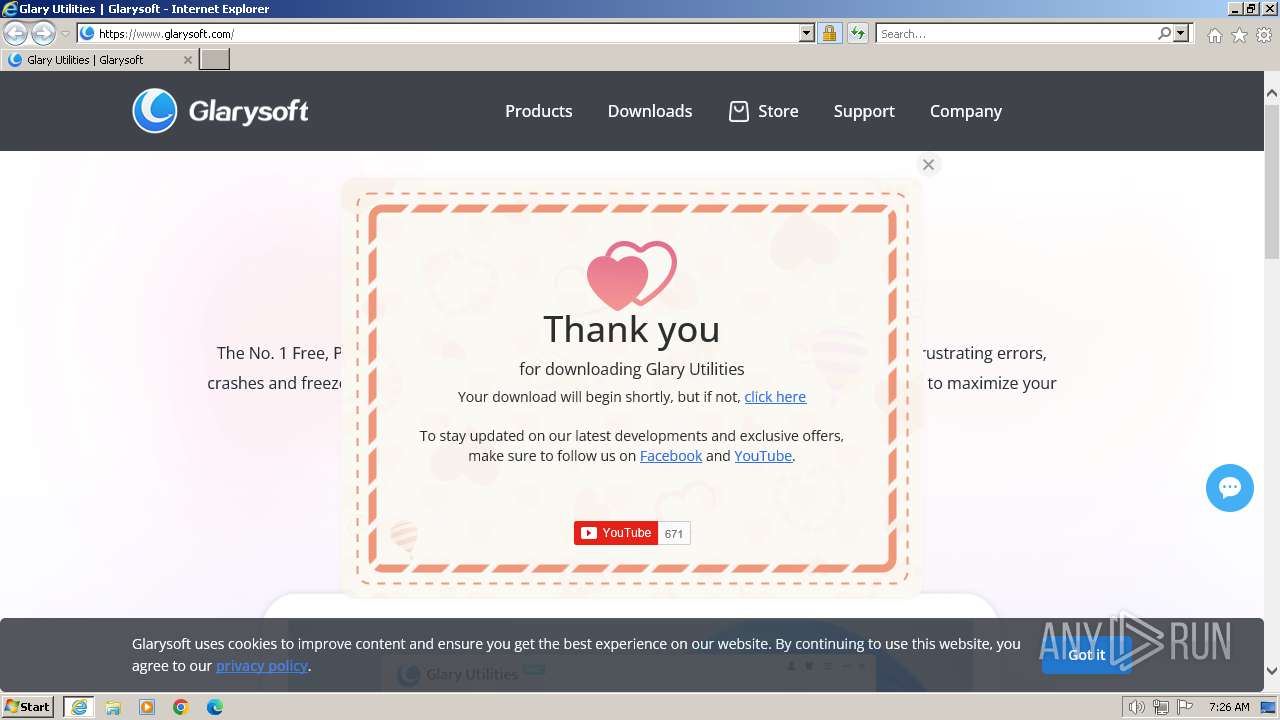Click the Home icon

[1214, 35]
